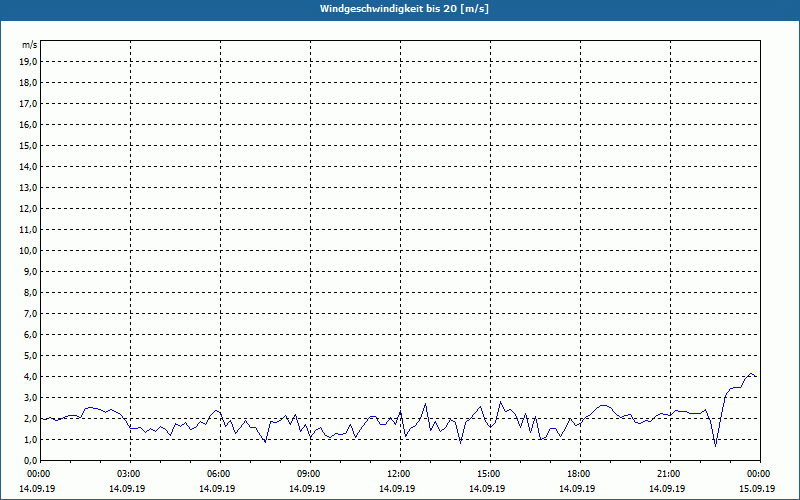Select the '17,0' y-axis value

[x=29, y=104]
